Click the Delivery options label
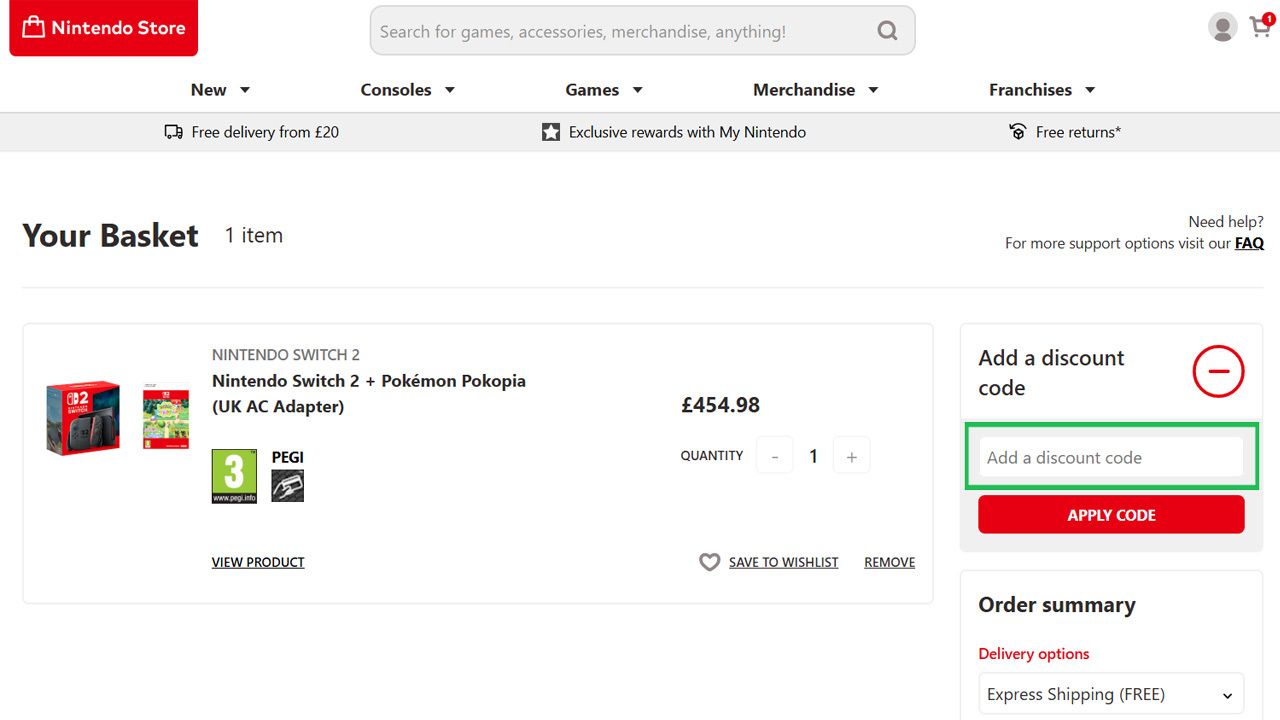The height and width of the screenshot is (720, 1280). pos(1034,654)
